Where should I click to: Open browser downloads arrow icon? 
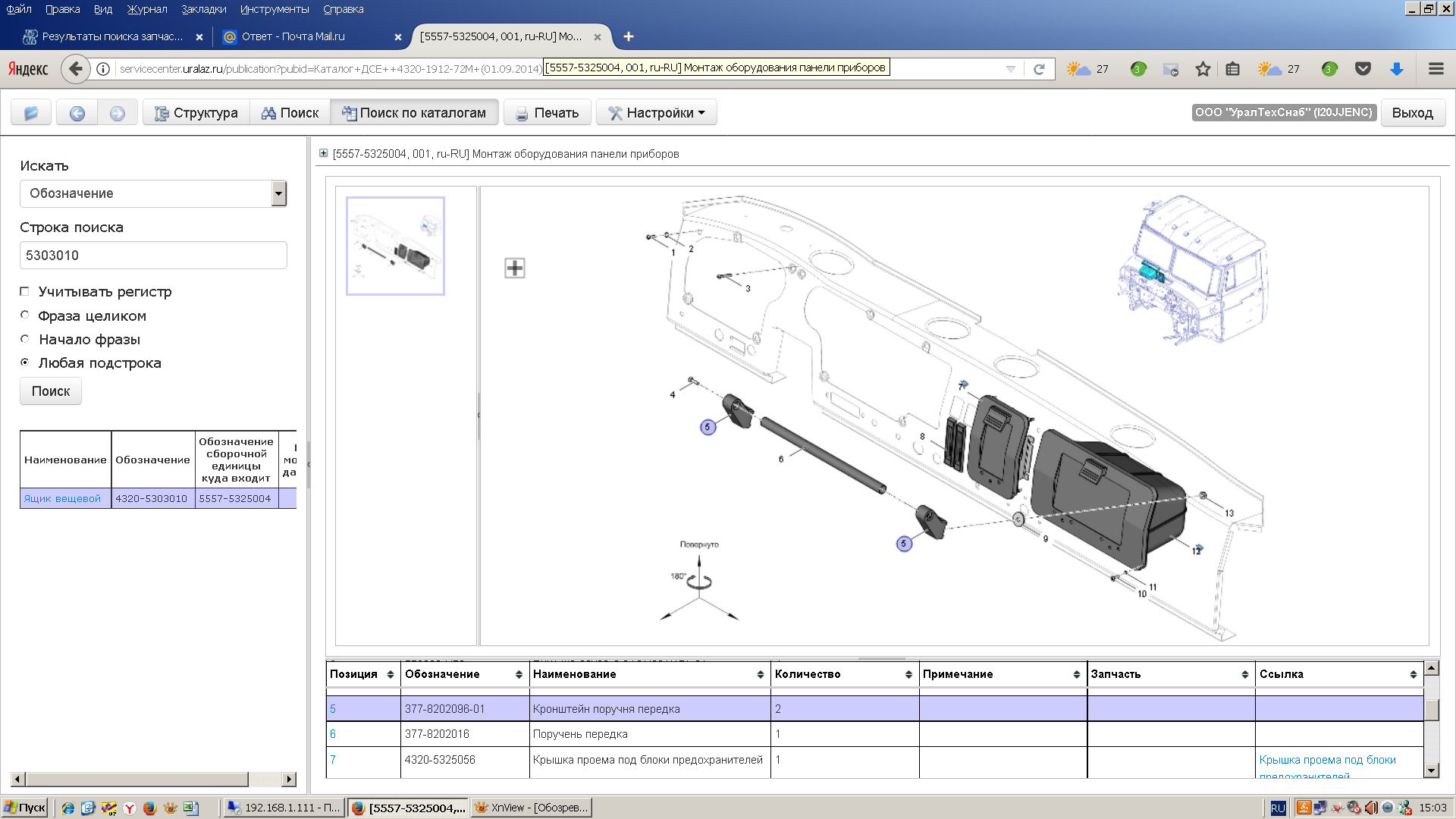(x=1396, y=69)
